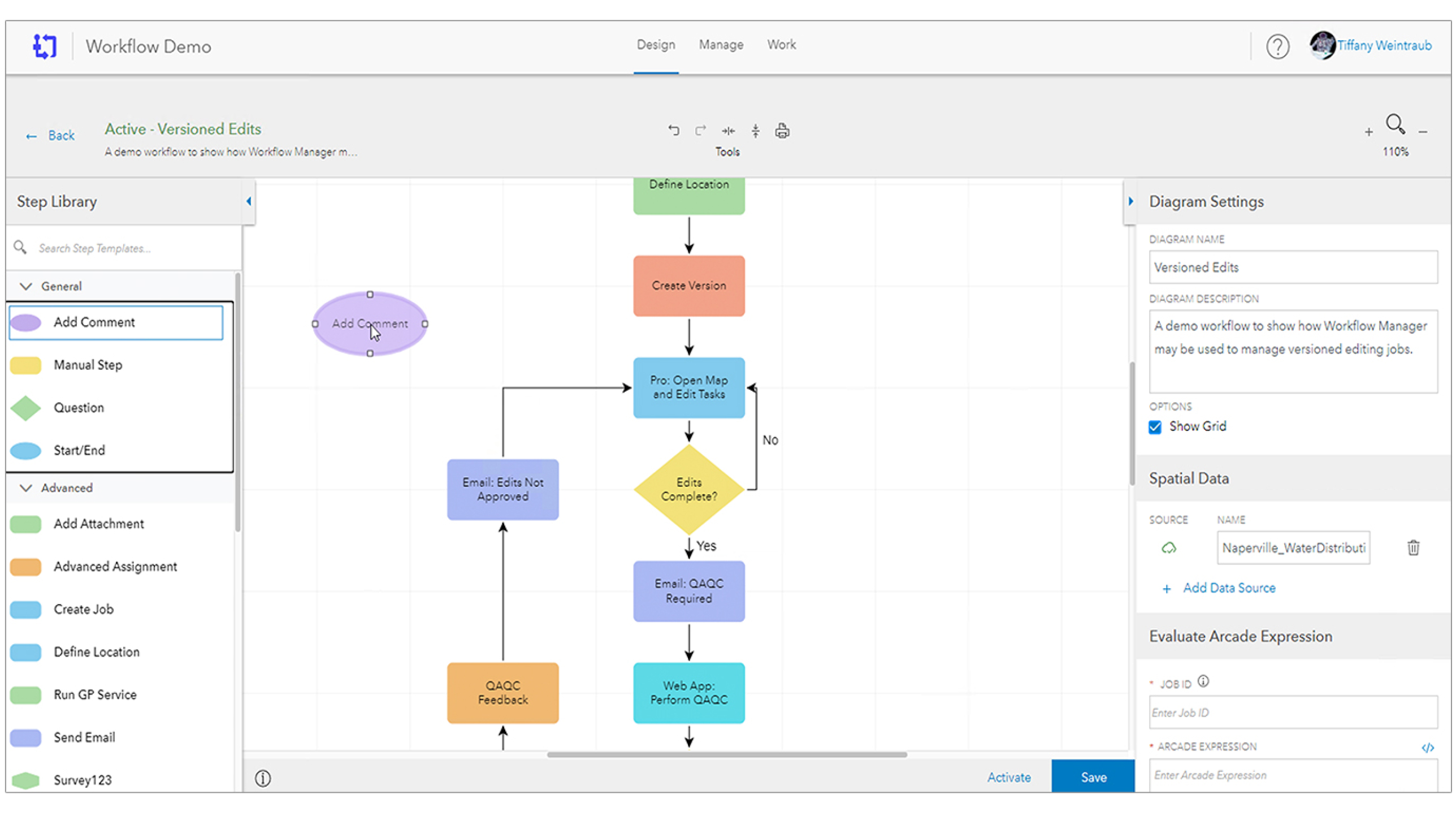Click in the Diagram Description text area
This screenshot has height=820, width=1456.
coord(1293,351)
